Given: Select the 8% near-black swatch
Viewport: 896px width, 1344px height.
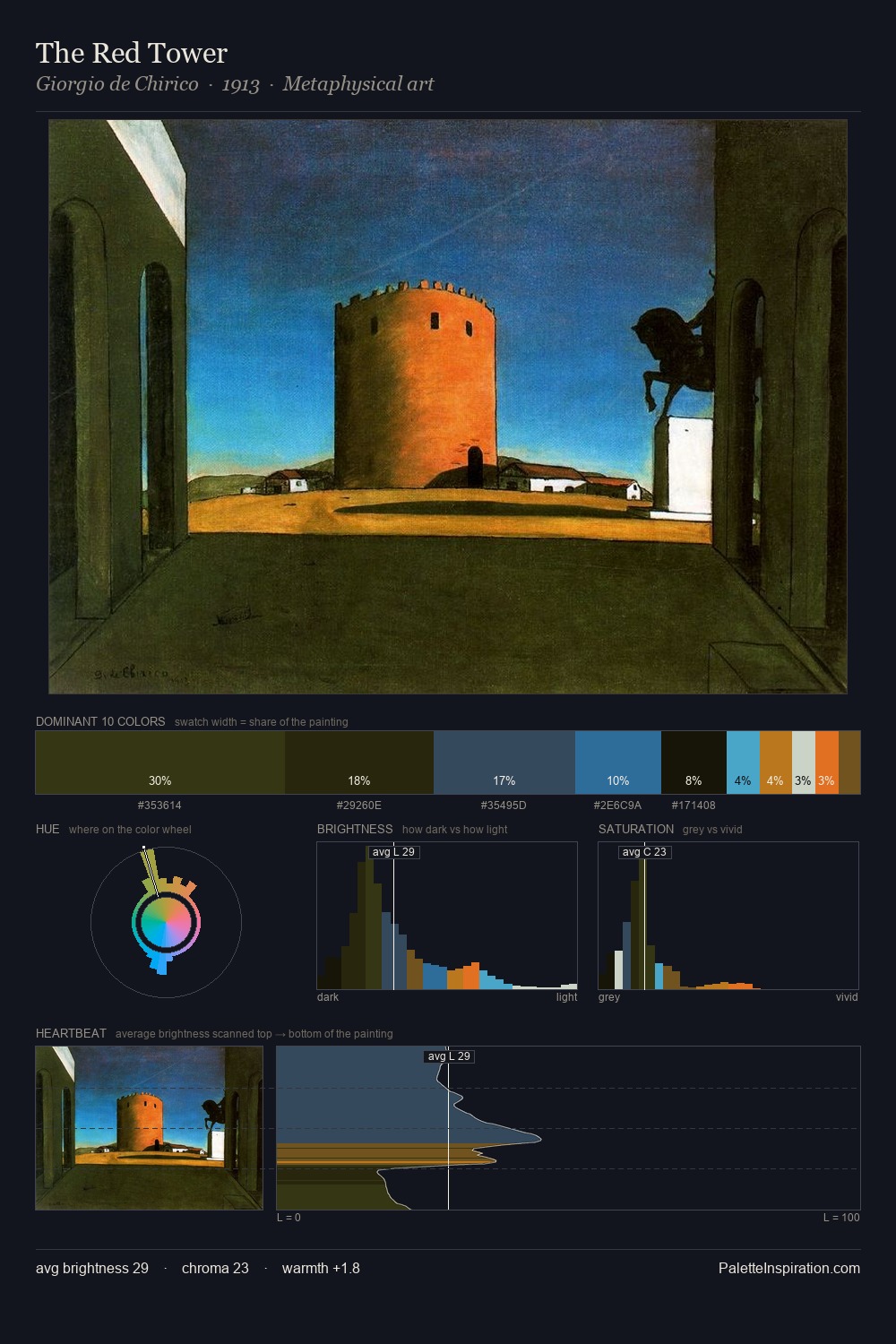Looking at the screenshot, I should [694, 762].
